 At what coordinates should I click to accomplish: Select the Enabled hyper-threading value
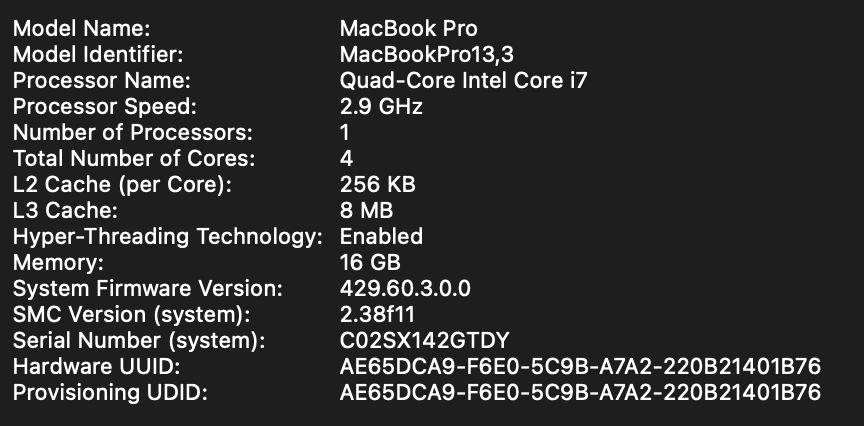[381, 236]
